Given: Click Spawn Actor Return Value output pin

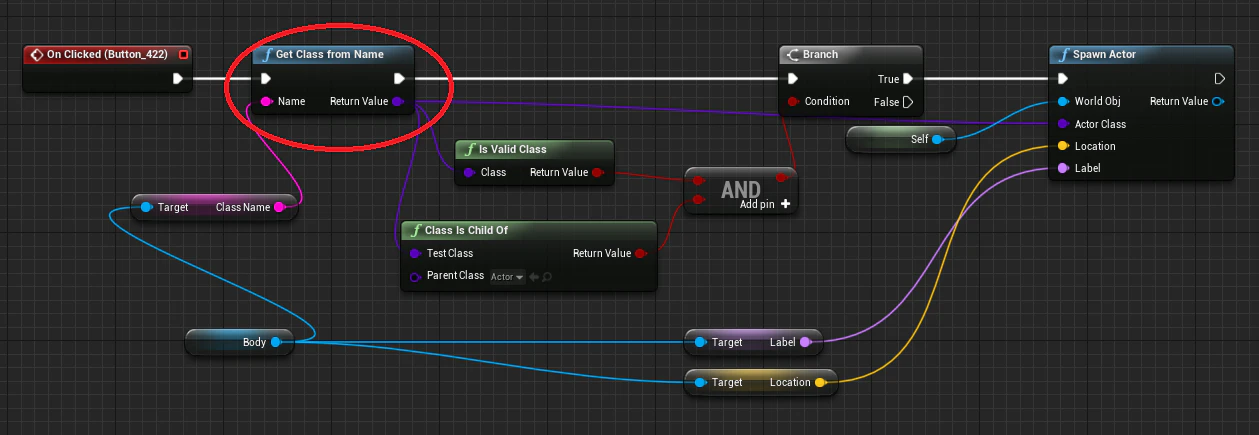Looking at the screenshot, I should pyautogui.click(x=1218, y=101).
